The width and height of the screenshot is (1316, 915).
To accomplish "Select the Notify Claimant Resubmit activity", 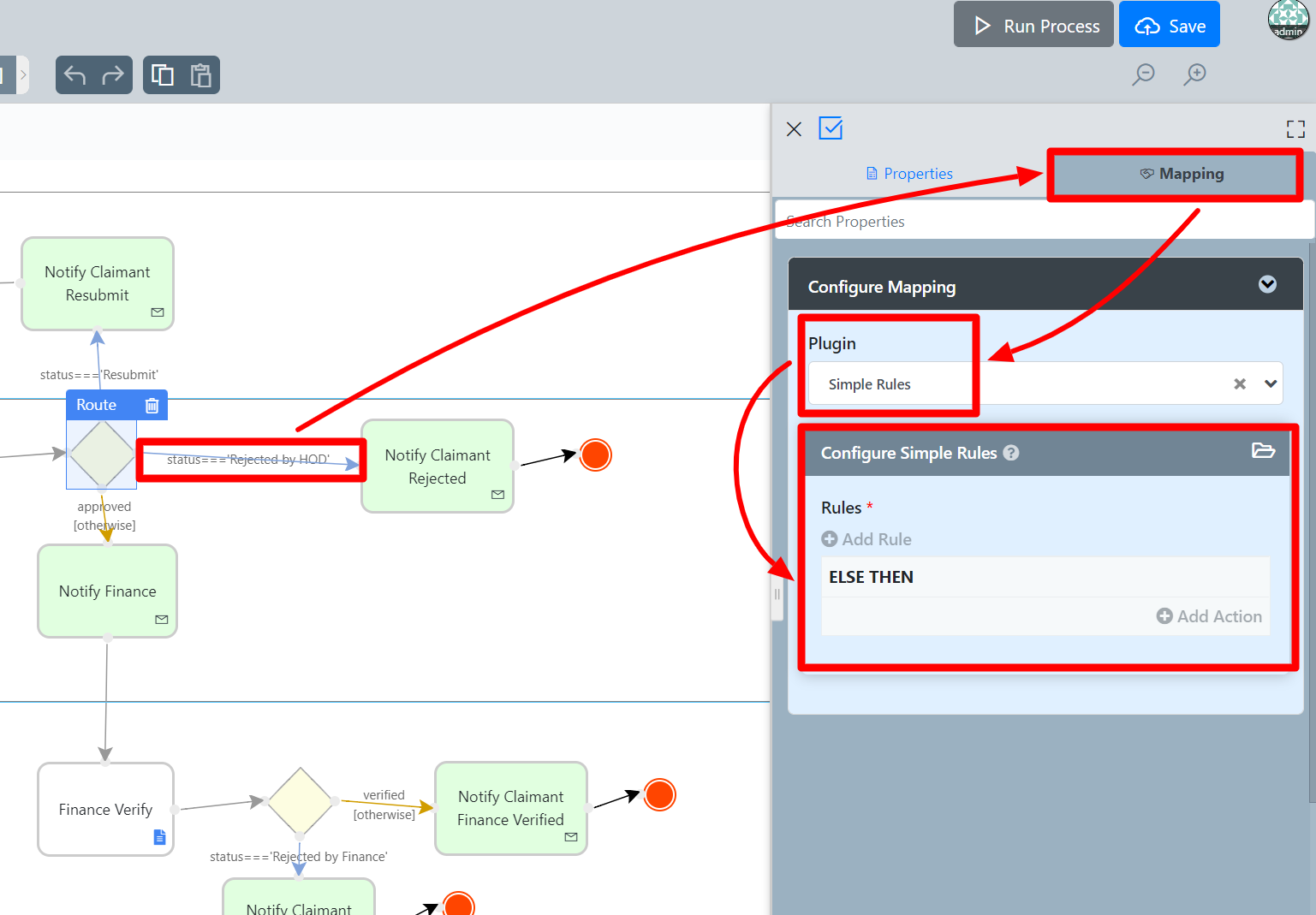I will point(98,284).
